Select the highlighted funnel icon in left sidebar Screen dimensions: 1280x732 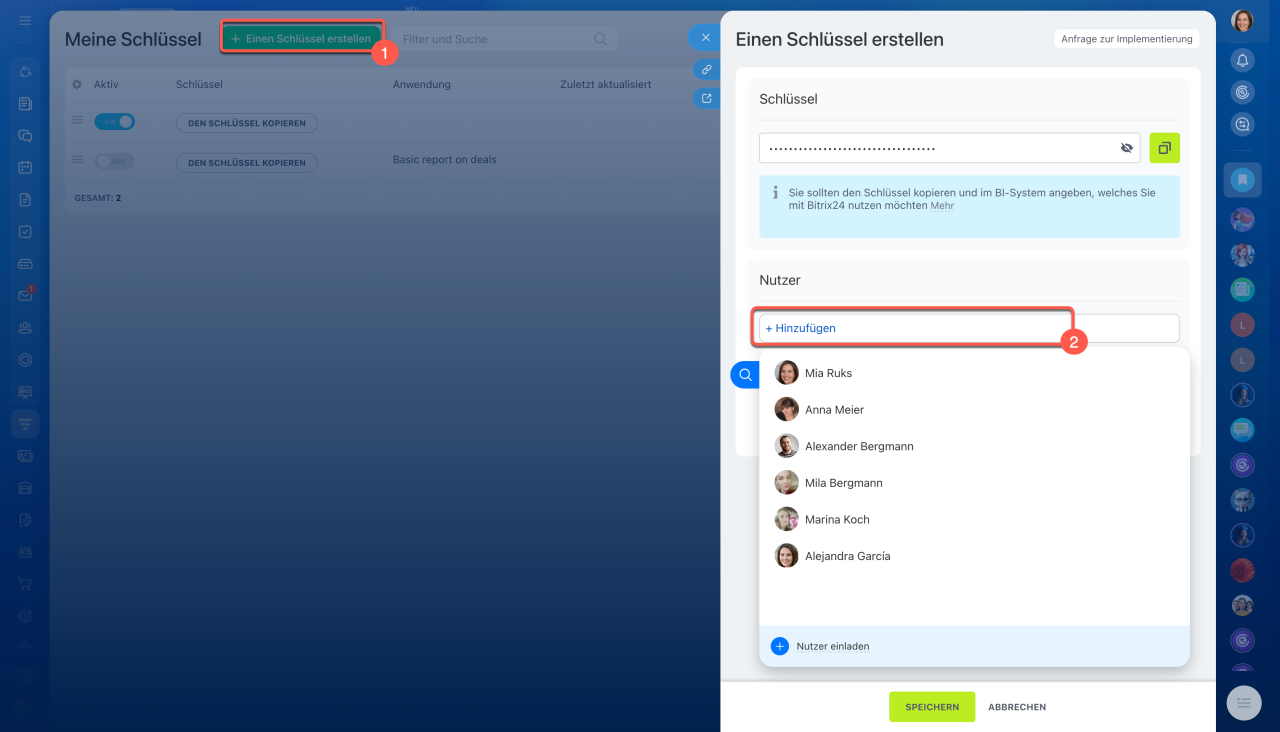tap(25, 424)
